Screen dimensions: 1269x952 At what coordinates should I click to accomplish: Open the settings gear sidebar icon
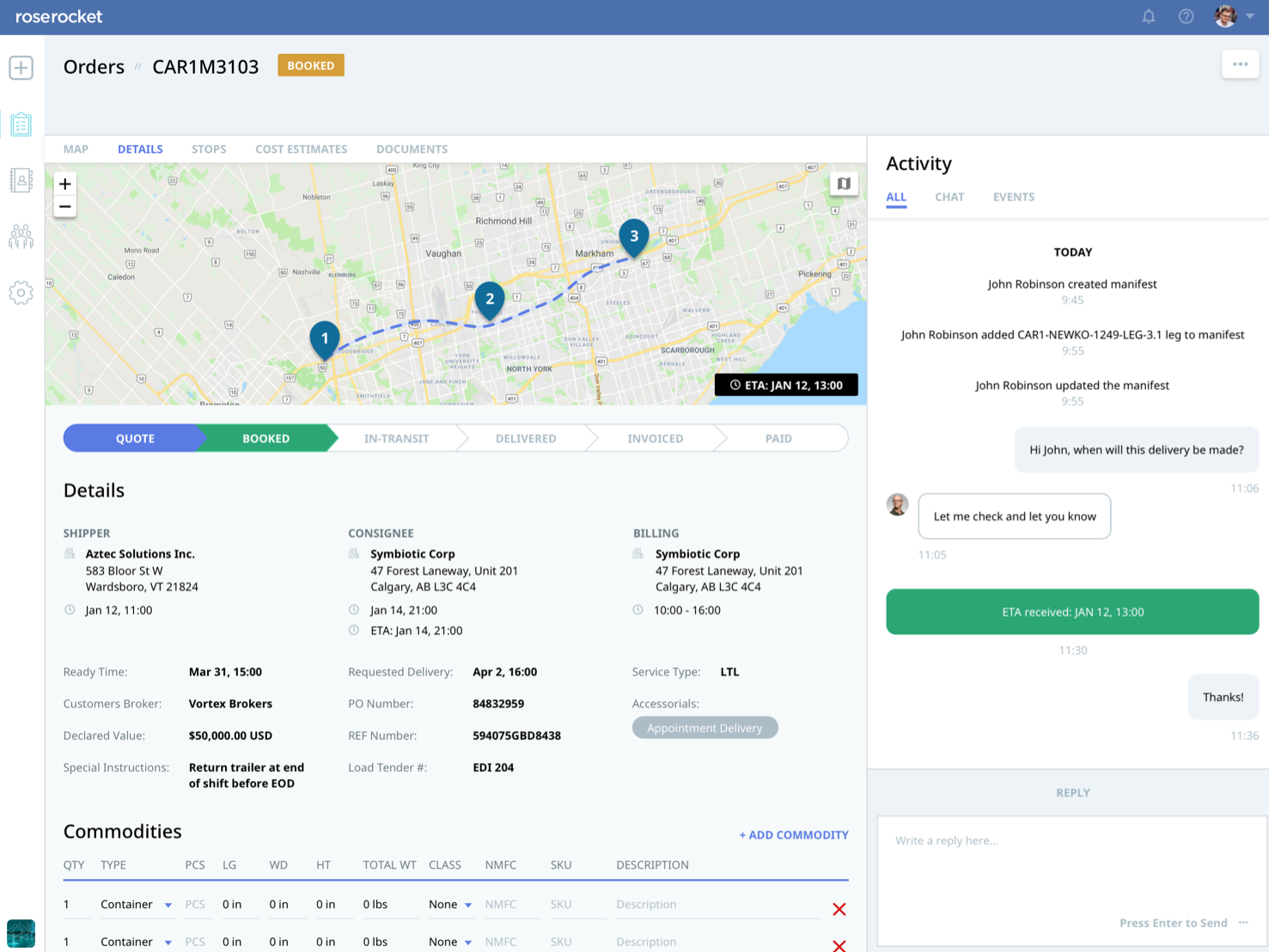click(x=21, y=293)
